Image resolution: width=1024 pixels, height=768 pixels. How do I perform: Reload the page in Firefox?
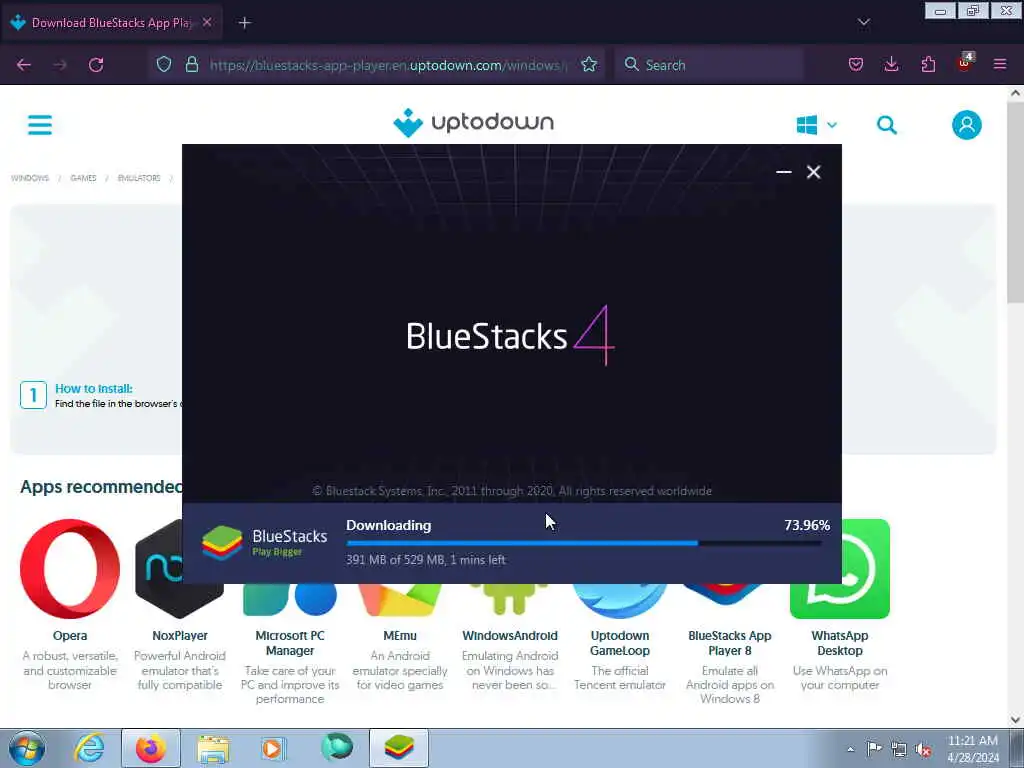(x=96, y=65)
